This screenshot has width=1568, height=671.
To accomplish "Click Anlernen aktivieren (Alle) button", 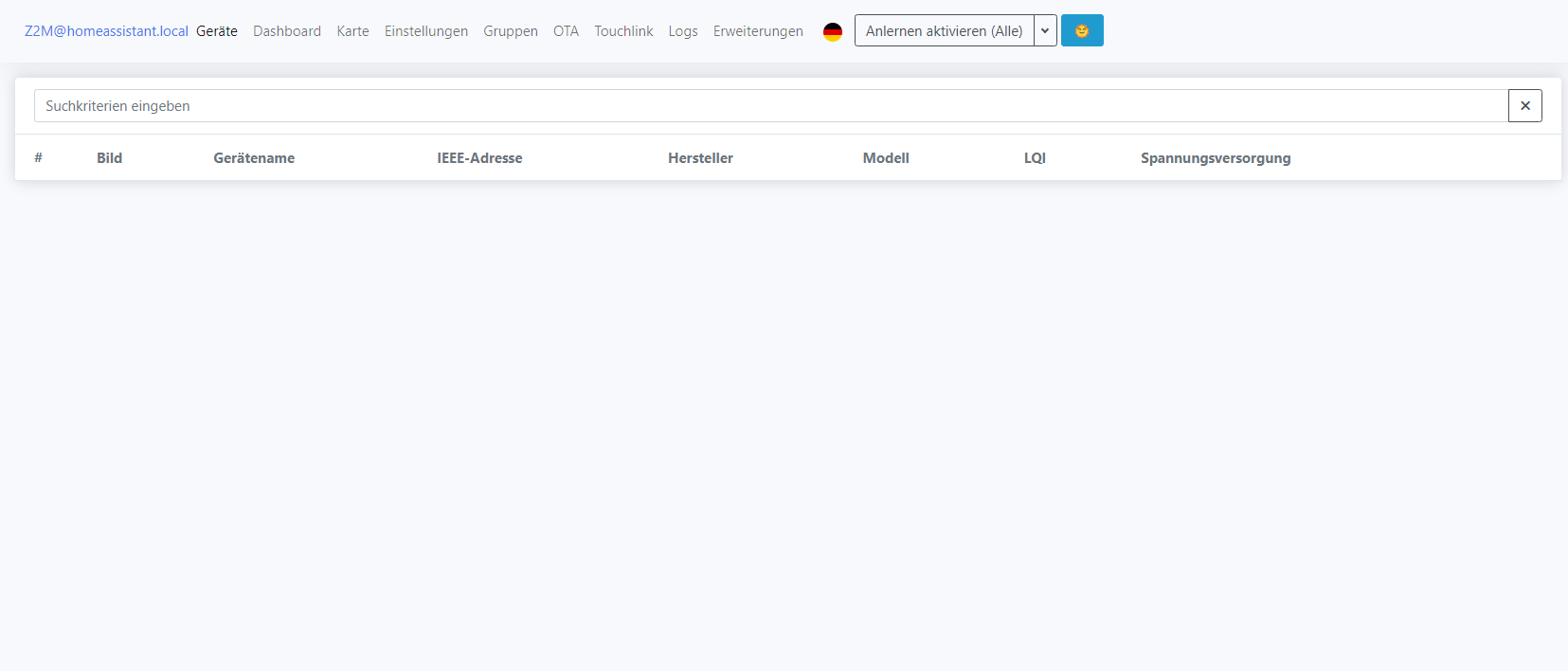I will tap(944, 30).
